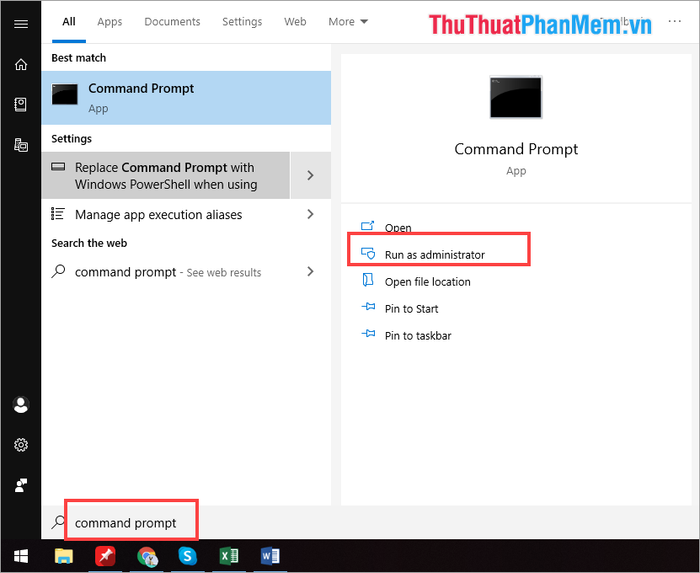Switch to the Settings tab

tap(242, 21)
